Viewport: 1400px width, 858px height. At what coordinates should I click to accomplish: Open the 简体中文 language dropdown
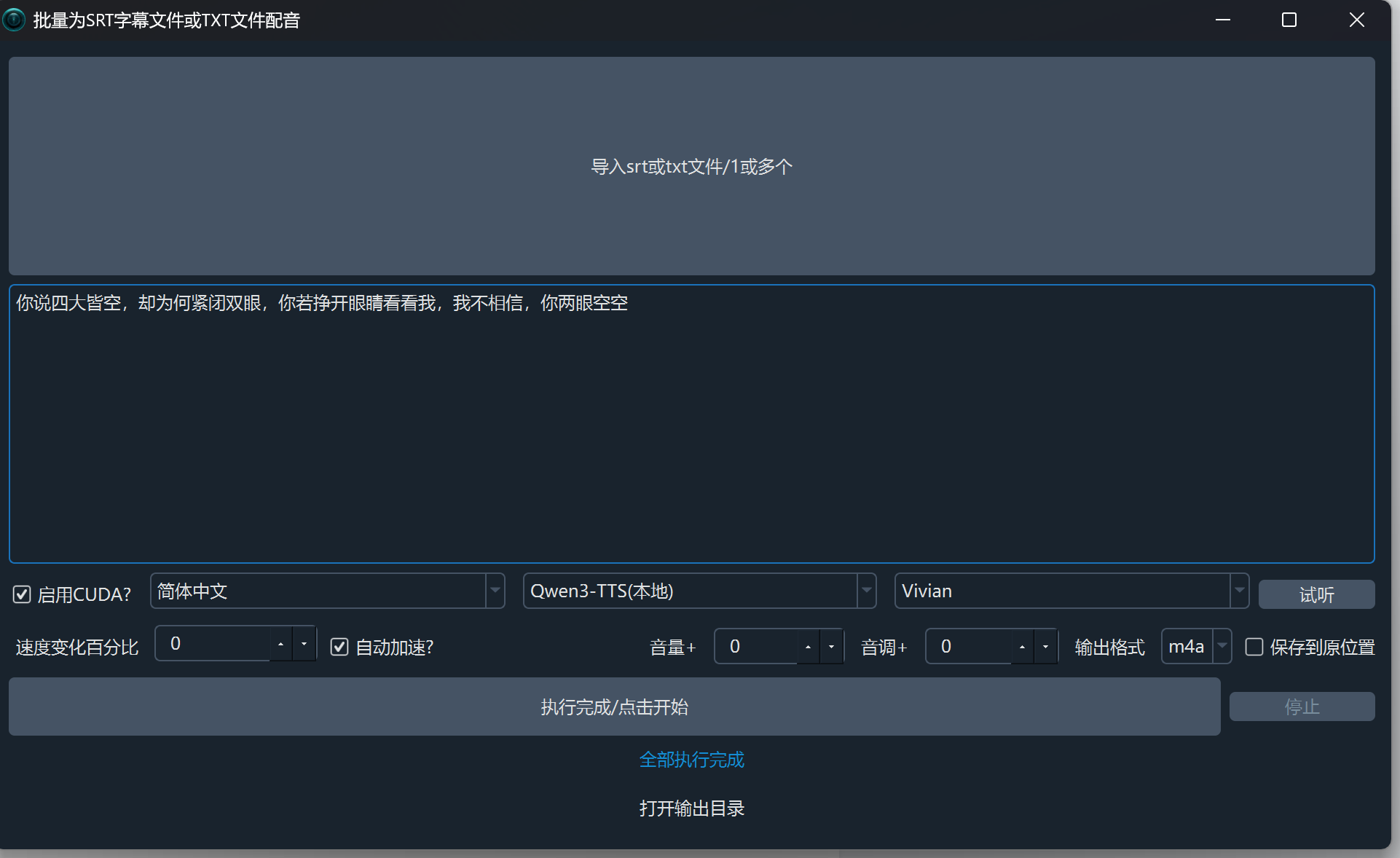pos(495,591)
